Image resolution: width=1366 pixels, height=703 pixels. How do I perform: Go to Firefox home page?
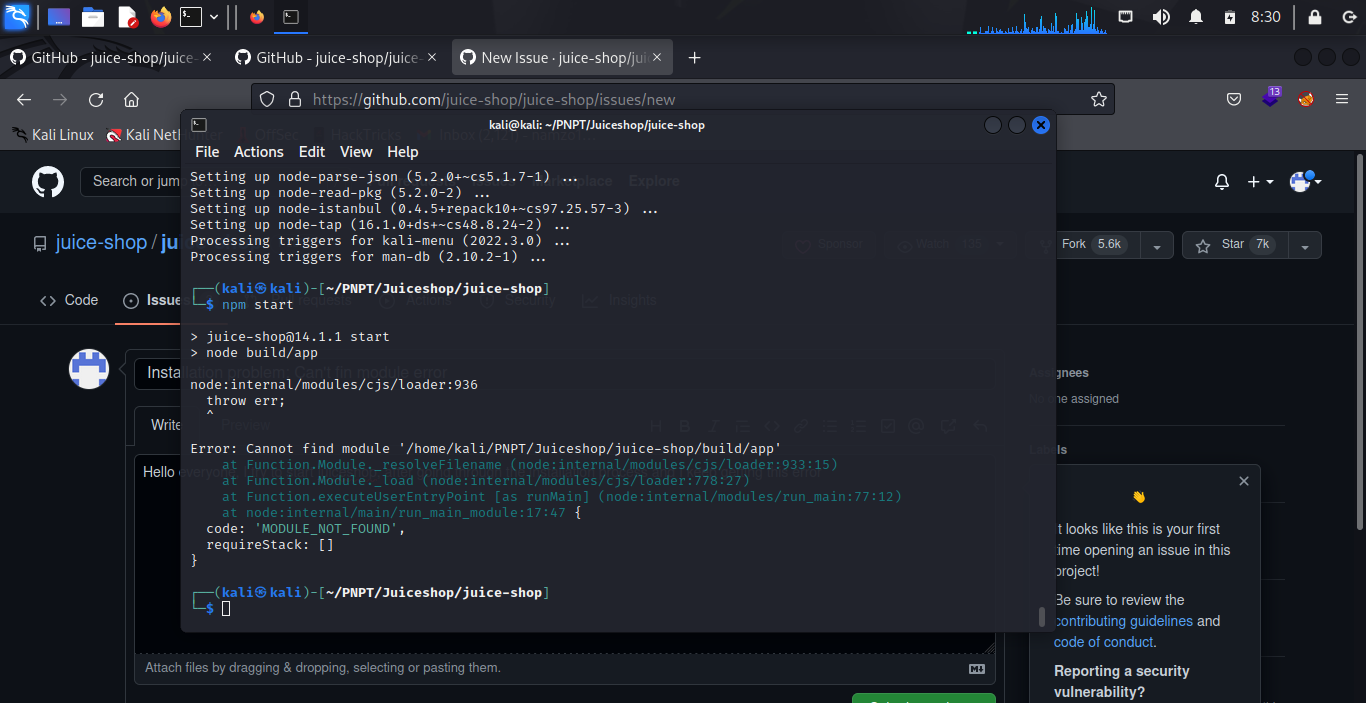(x=131, y=99)
